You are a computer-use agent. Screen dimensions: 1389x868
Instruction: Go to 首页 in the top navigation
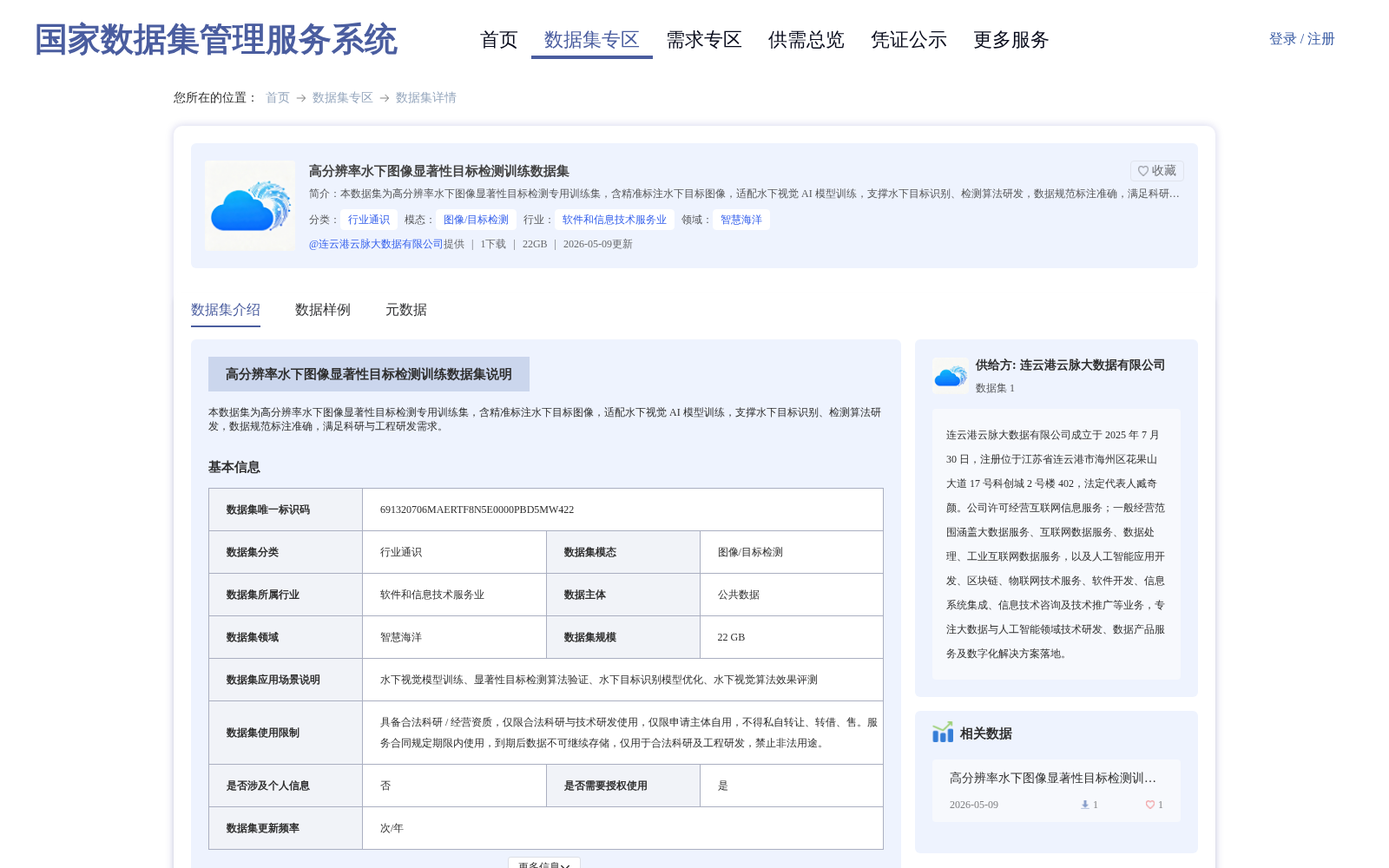[x=499, y=40]
